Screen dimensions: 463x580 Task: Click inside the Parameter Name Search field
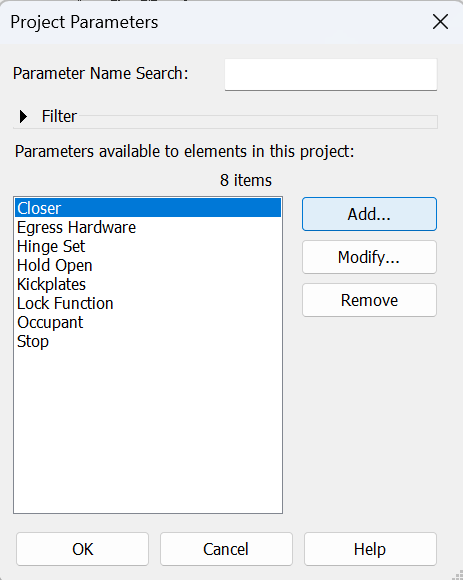click(x=331, y=74)
